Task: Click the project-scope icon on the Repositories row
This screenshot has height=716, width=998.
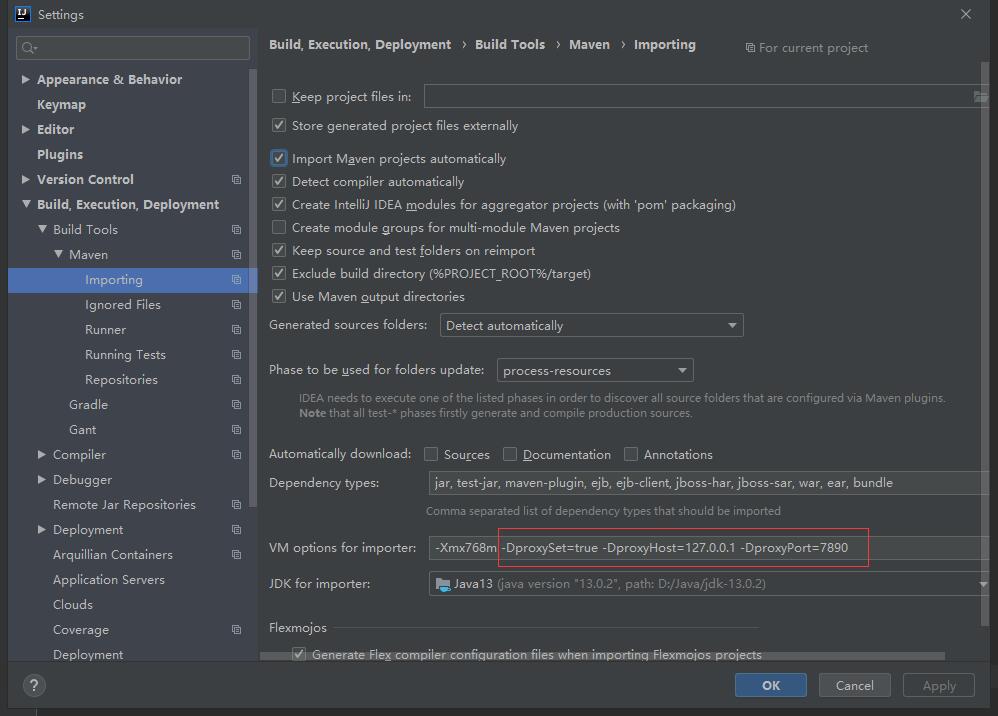Action: tap(236, 379)
